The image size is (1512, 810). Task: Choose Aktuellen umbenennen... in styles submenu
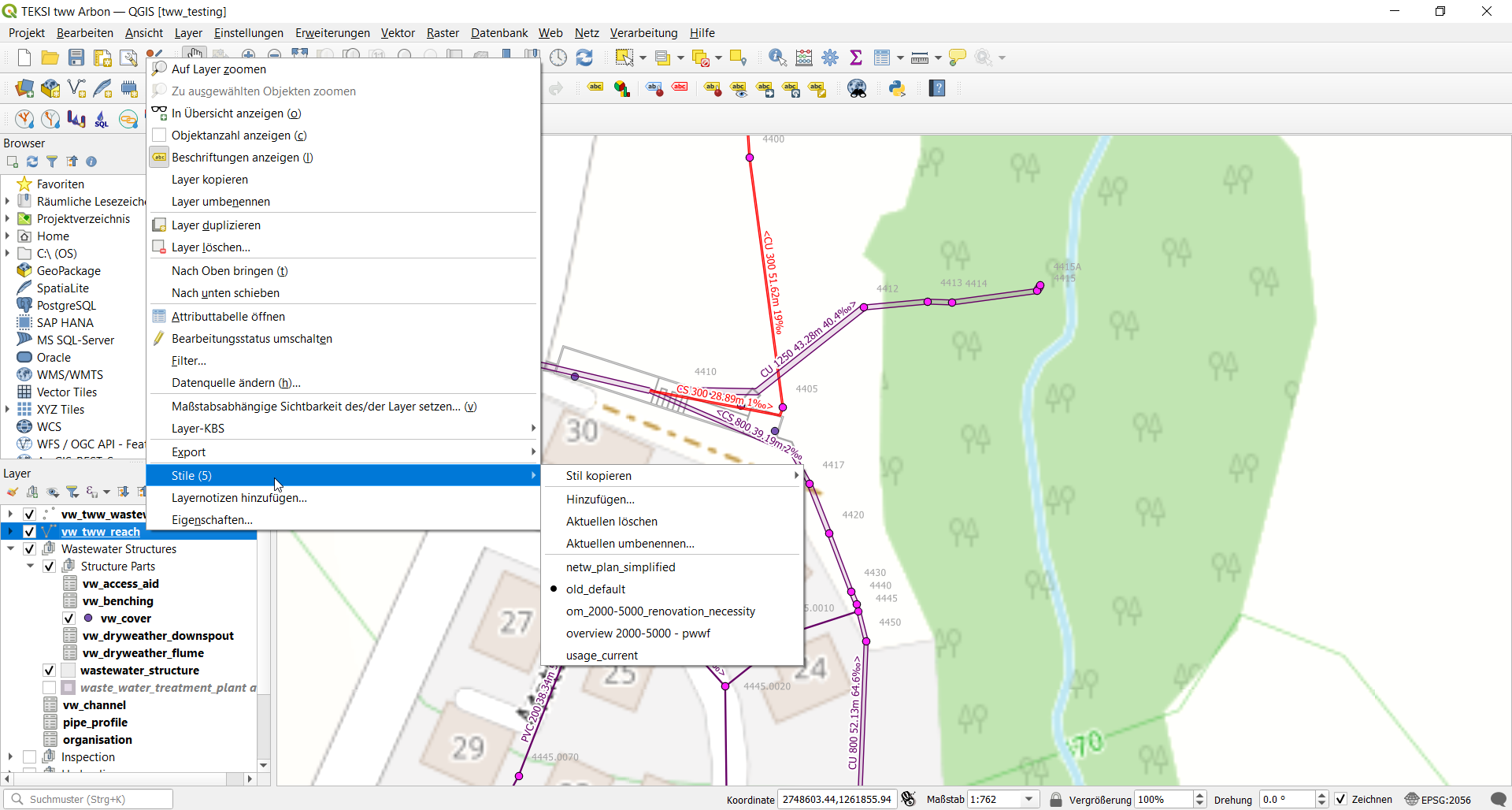672,544
